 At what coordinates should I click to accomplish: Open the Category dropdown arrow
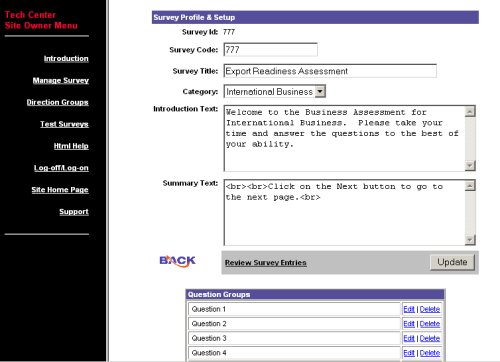[x=320, y=91]
